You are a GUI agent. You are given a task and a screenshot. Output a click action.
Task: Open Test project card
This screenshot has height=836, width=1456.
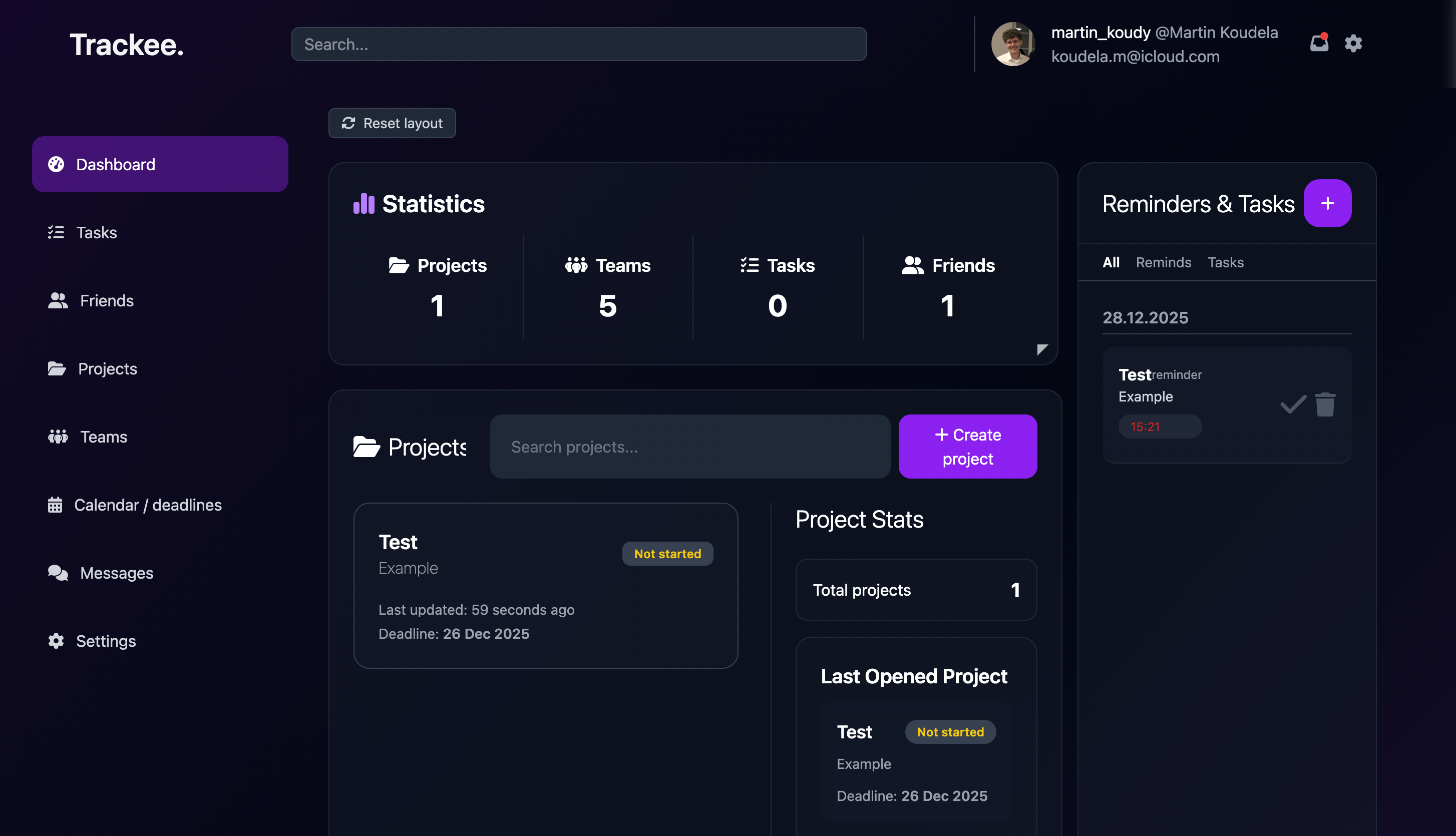click(545, 585)
